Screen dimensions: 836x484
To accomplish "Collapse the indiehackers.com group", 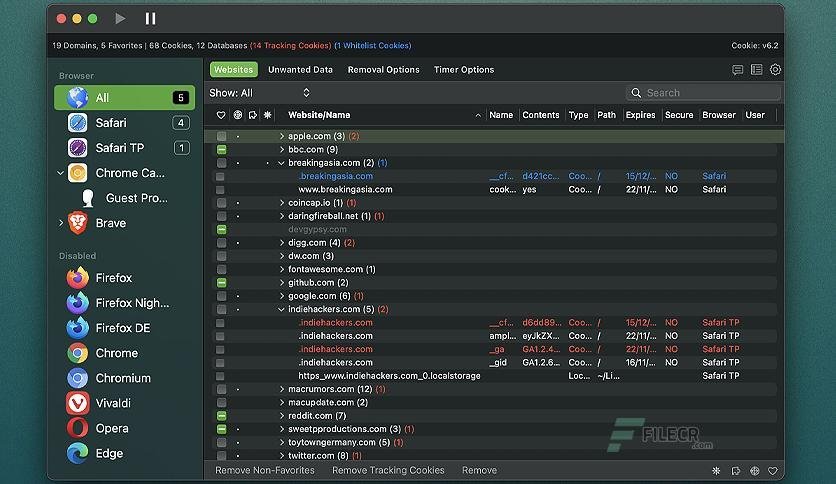I will 282,310.
